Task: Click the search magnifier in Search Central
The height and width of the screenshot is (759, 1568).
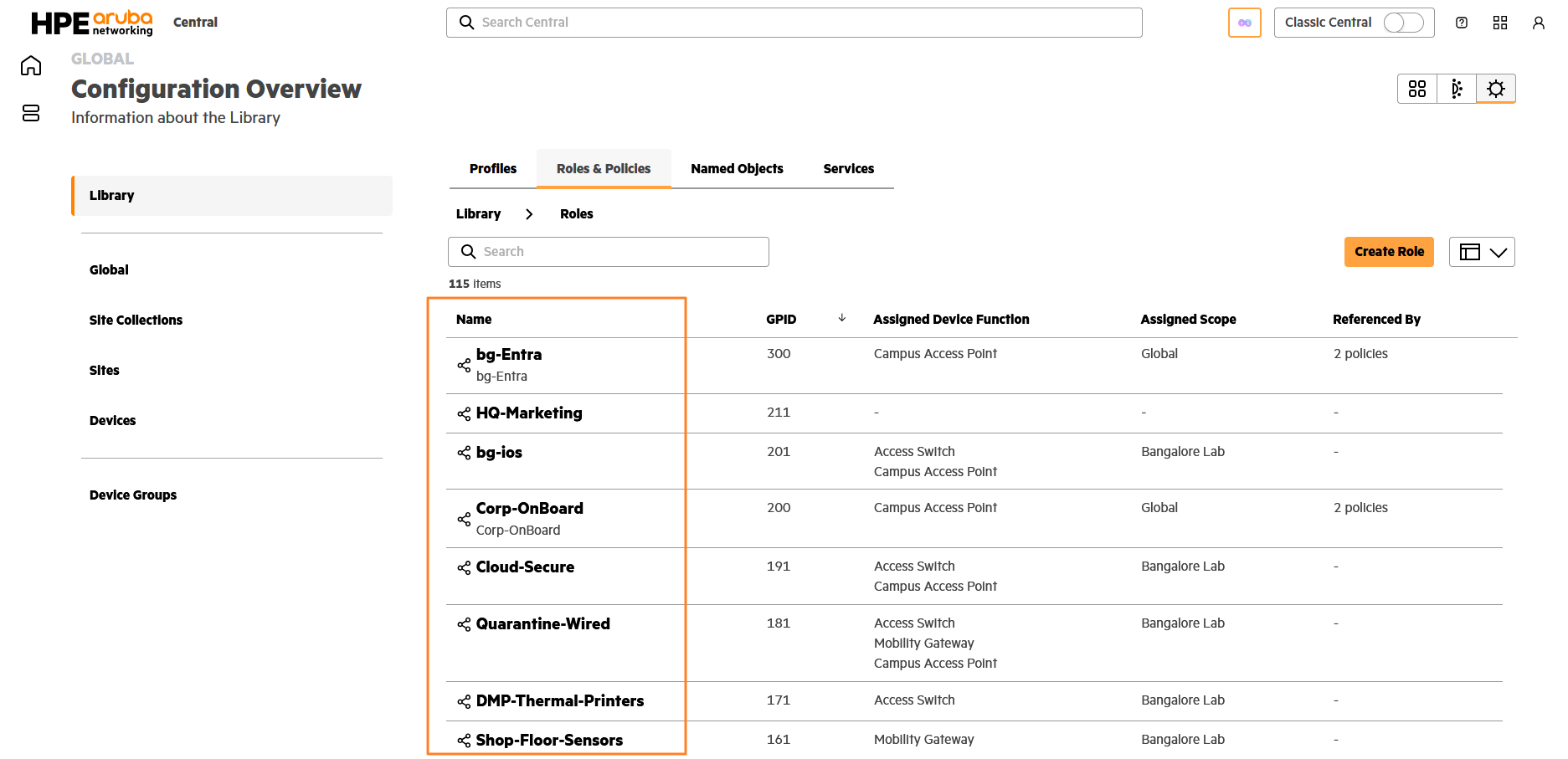Action: coord(467,23)
